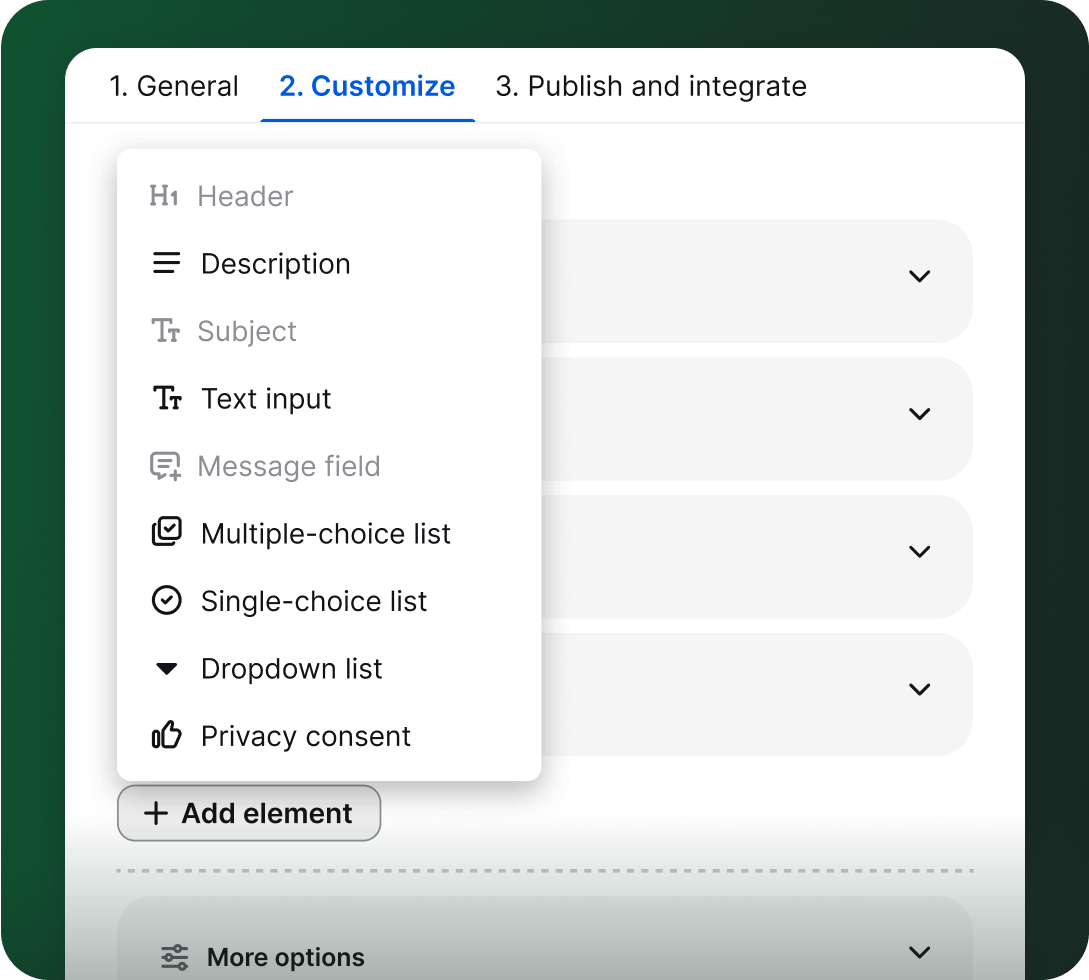This screenshot has height=980, width=1089.
Task: Click the Header H1 icon
Action: 164,196
